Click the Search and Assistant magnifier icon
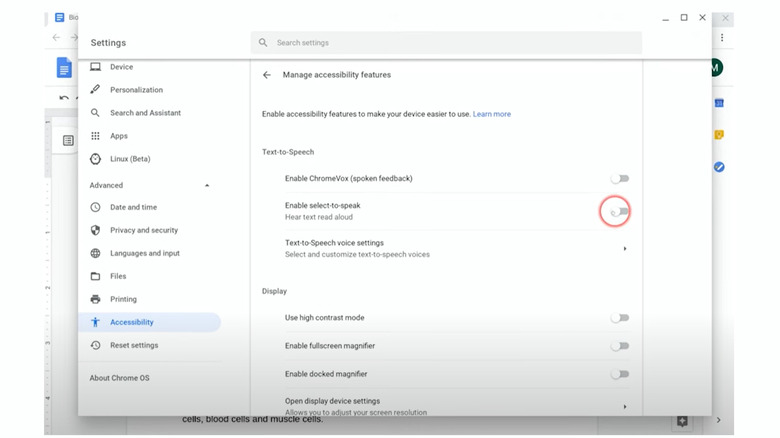 tap(95, 113)
